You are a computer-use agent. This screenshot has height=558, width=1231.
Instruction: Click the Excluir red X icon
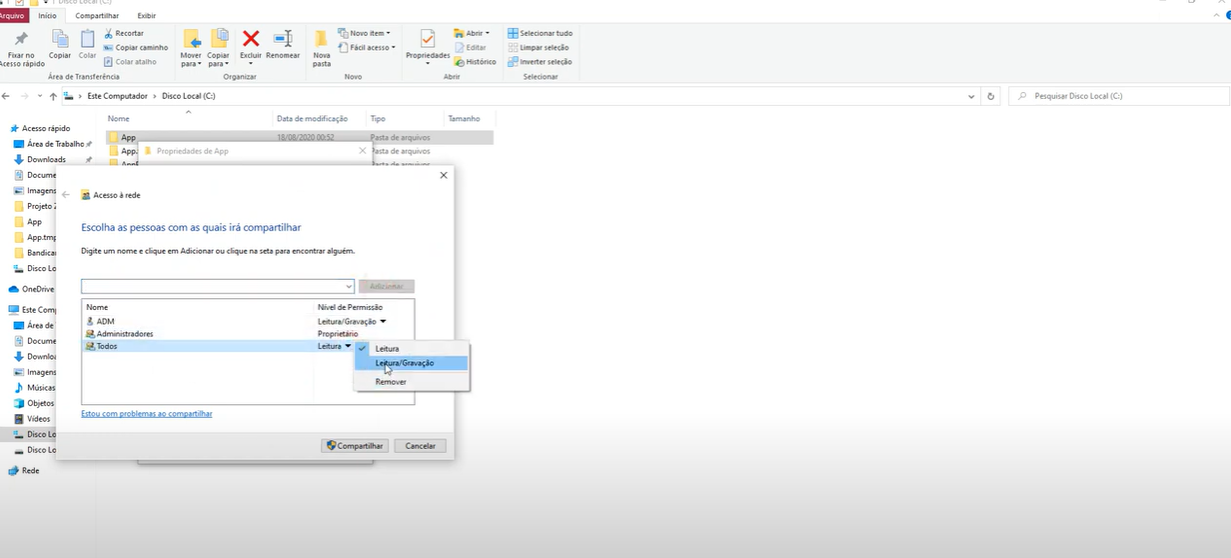click(x=251, y=39)
